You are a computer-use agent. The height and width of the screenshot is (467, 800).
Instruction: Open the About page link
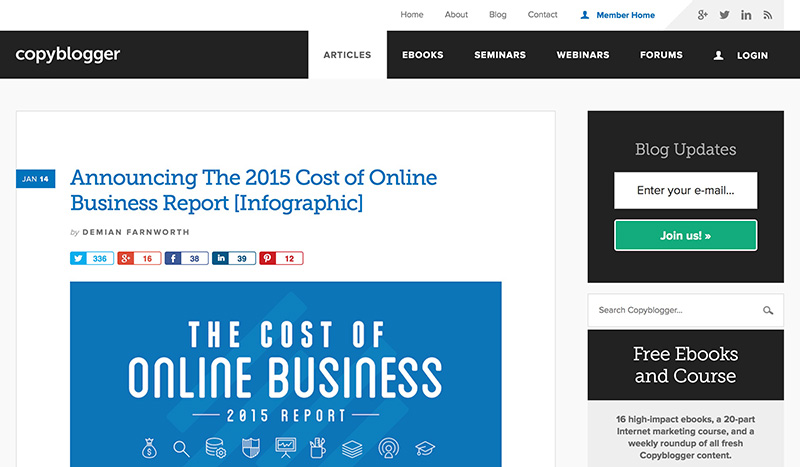(x=456, y=15)
